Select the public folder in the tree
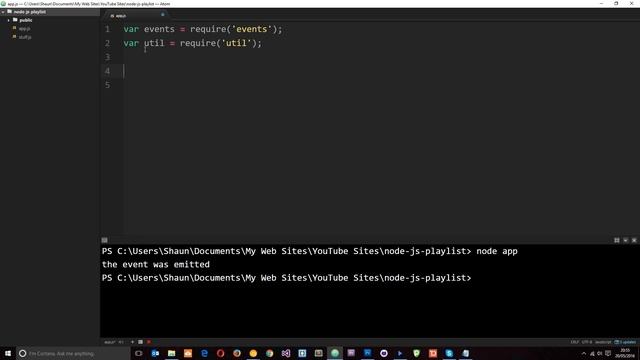Viewport: 640px width, 360px height. pyautogui.click(x=26, y=20)
